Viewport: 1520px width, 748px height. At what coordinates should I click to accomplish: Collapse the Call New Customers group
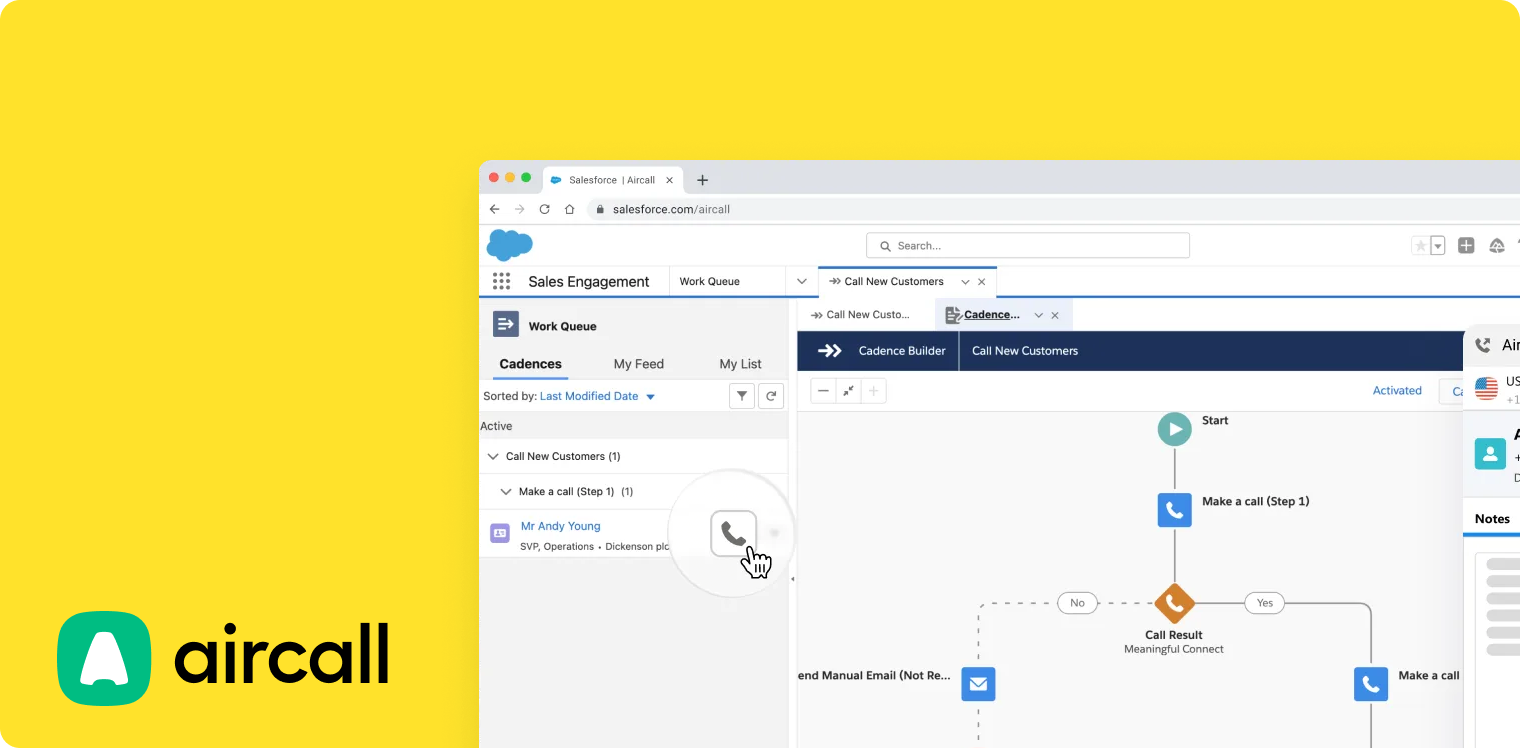click(492, 456)
